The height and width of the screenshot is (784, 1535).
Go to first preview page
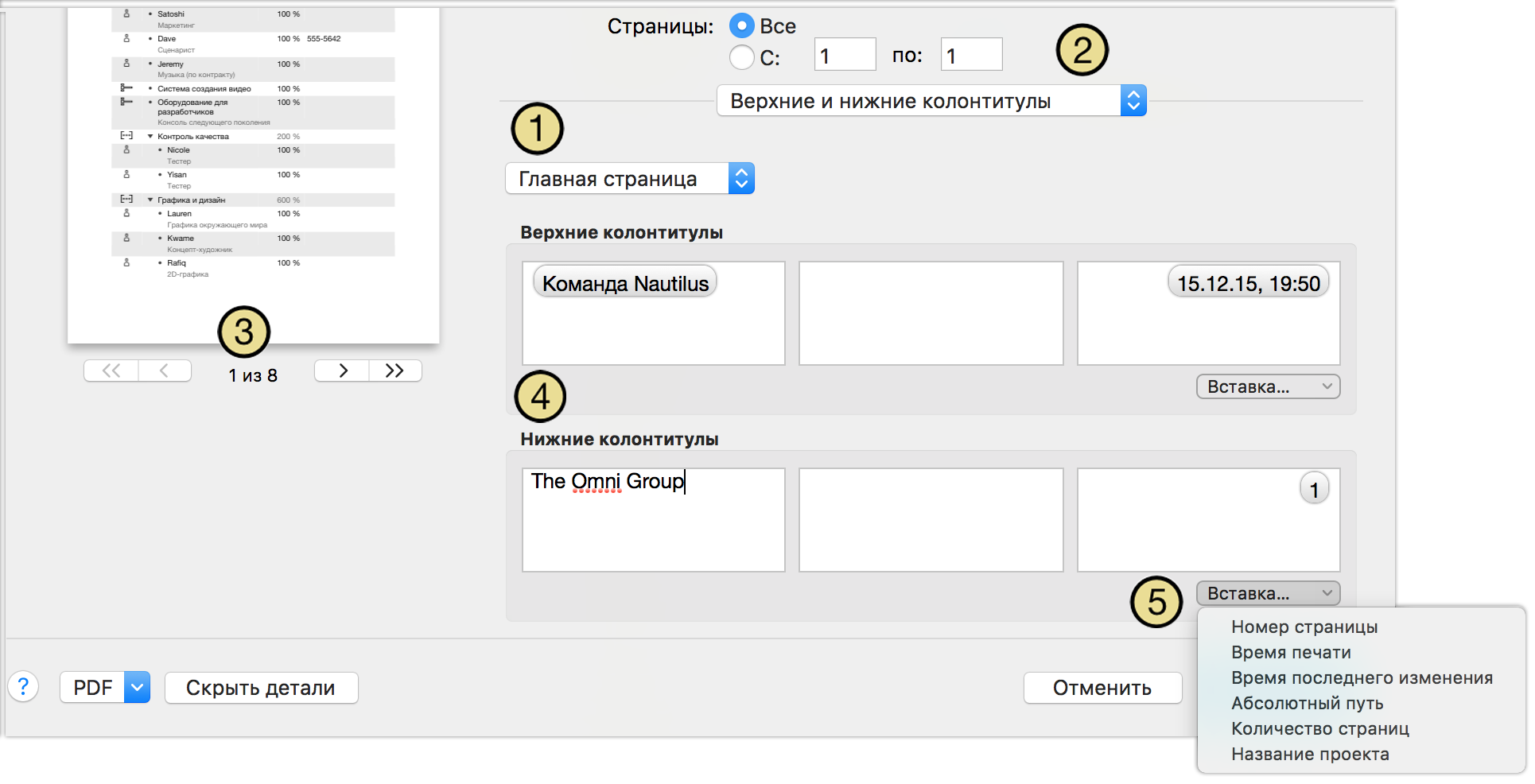click(111, 371)
